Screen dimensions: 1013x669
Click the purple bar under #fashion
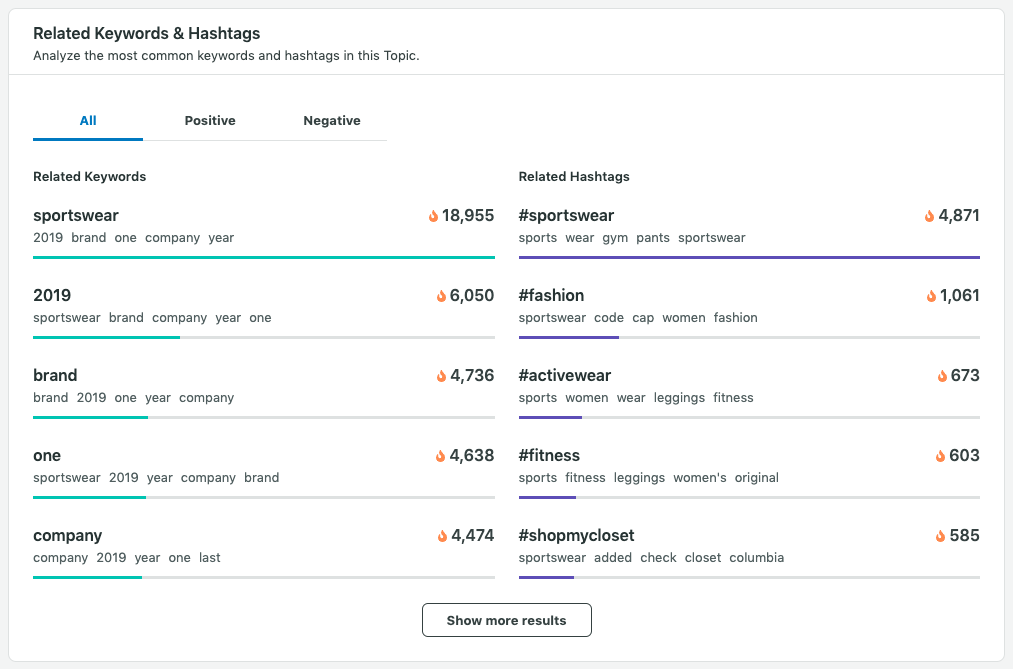[x=569, y=337]
